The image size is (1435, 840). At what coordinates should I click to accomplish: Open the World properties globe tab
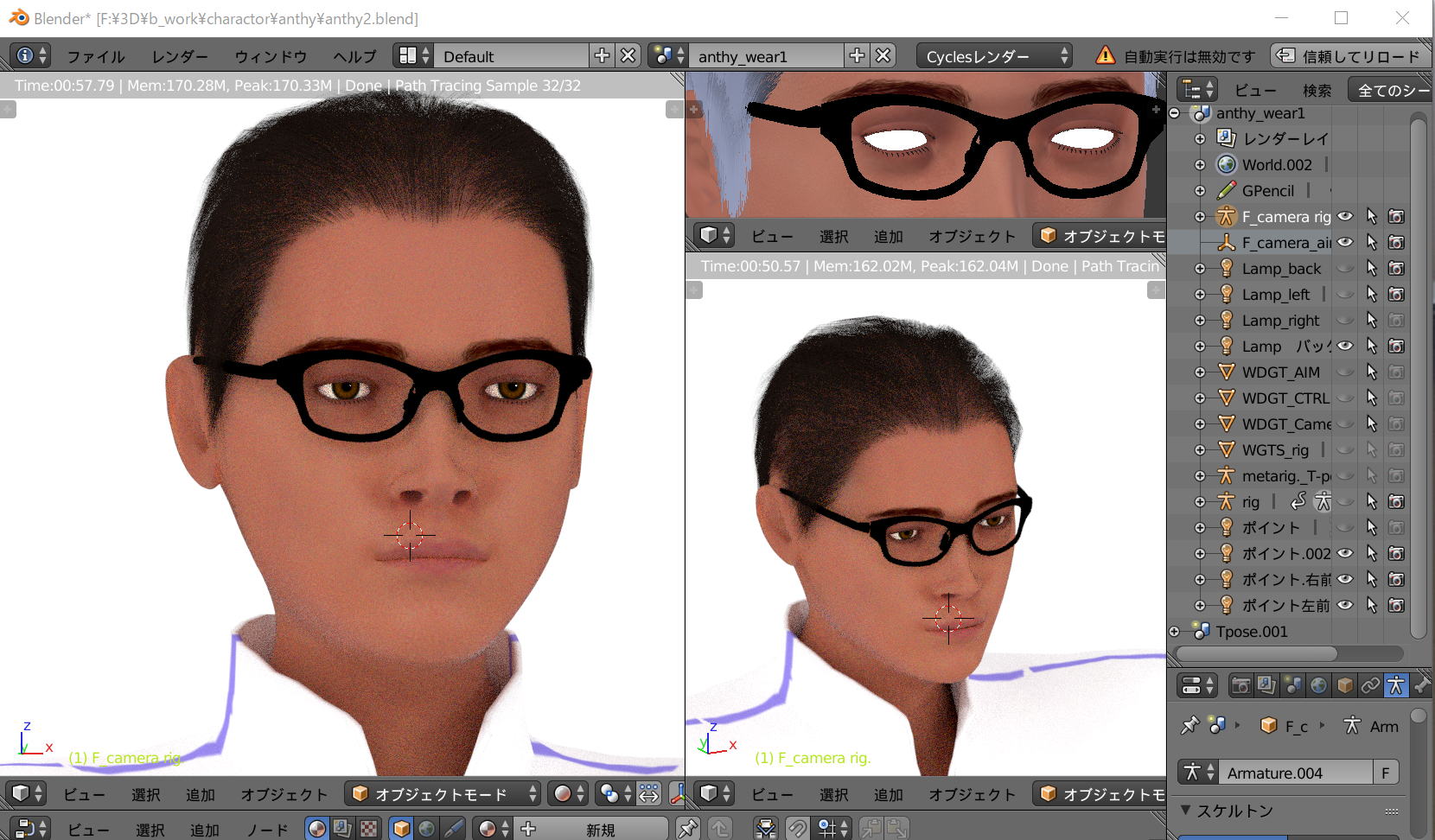tap(1318, 685)
